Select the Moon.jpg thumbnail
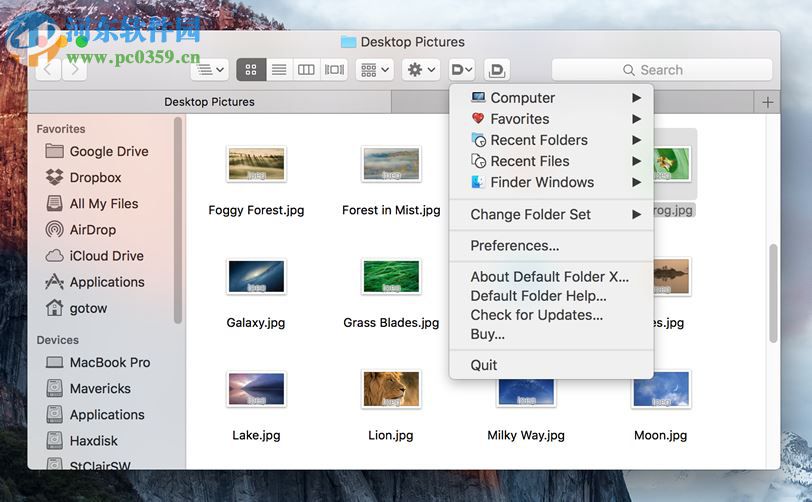 (x=661, y=389)
